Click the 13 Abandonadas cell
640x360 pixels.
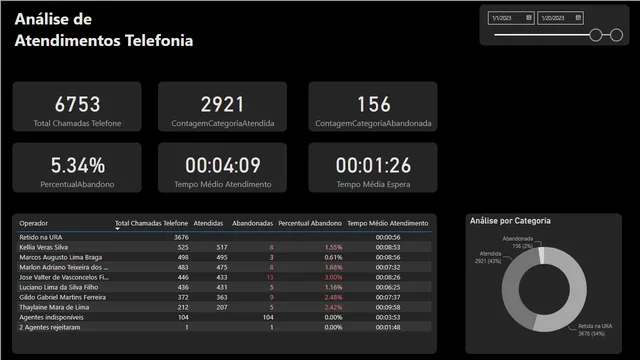270,278
